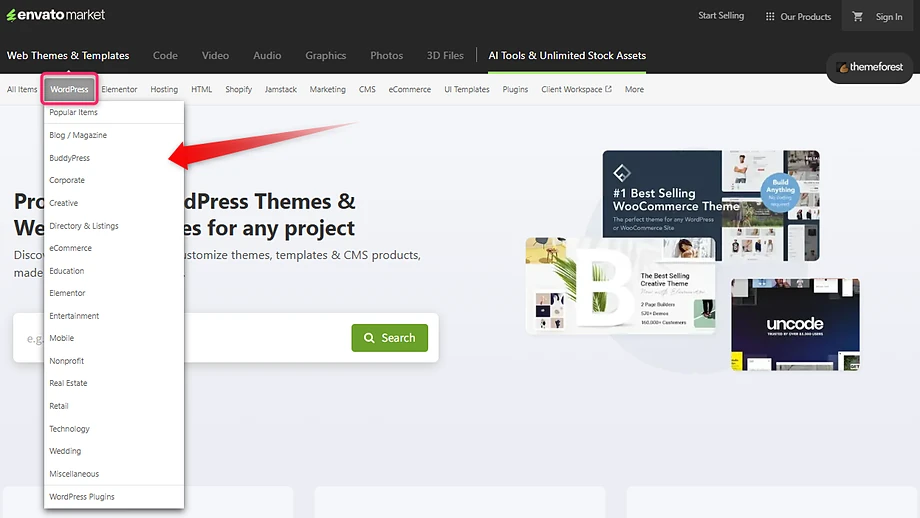Open the eCommerce submenu in navigation bar
Screen dimensions: 920x518
pos(410,89)
